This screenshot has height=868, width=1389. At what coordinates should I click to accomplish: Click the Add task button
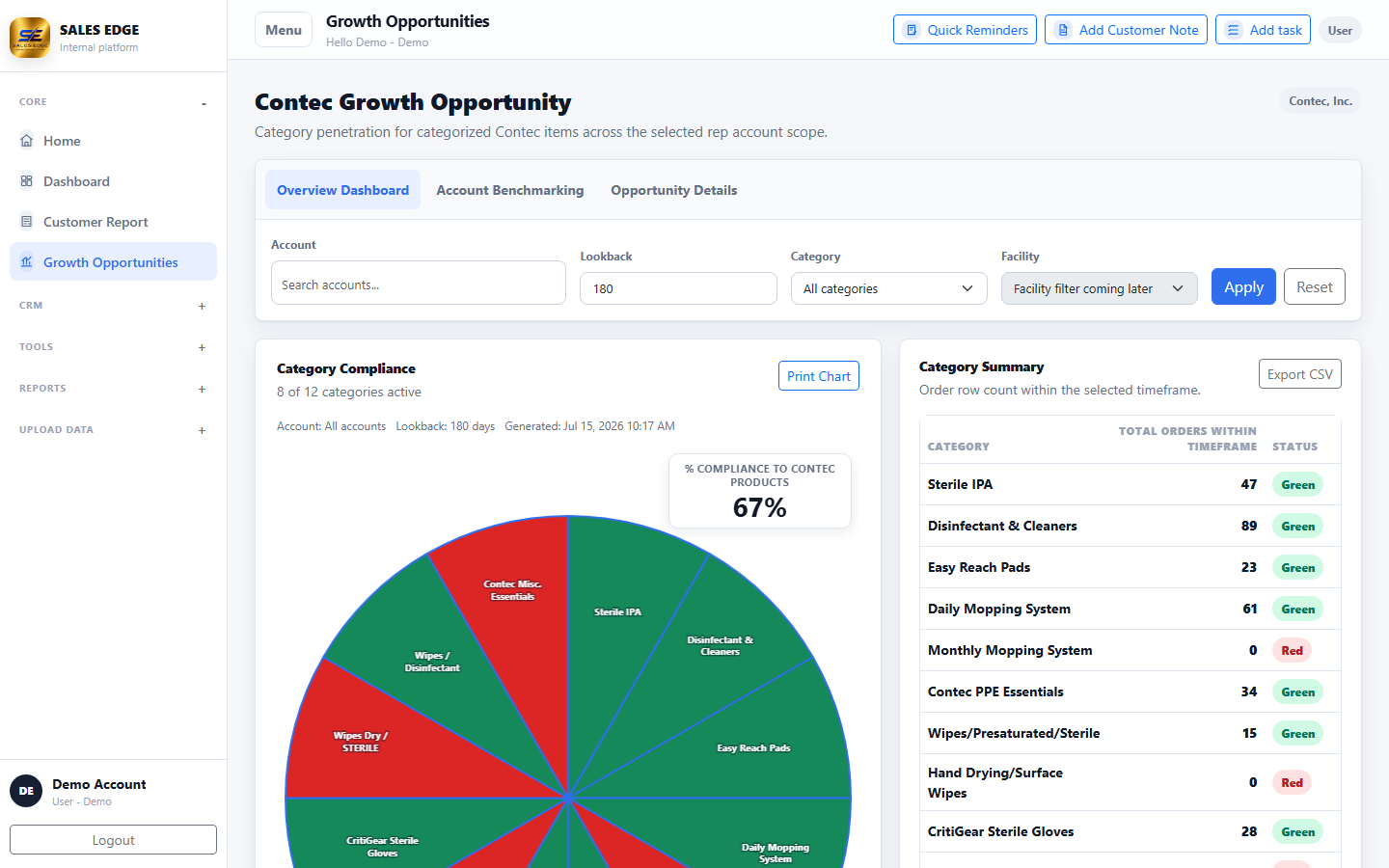[x=1263, y=30]
